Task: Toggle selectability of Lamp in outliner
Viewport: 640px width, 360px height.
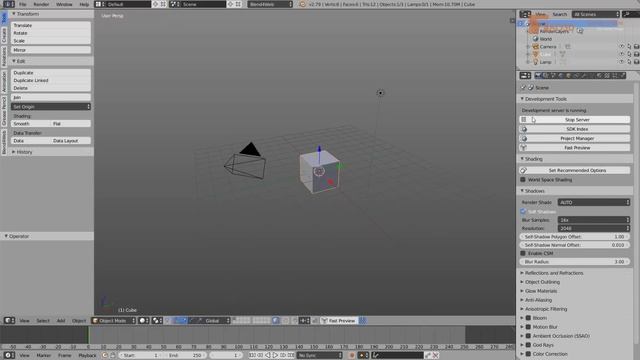Action: [629, 62]
